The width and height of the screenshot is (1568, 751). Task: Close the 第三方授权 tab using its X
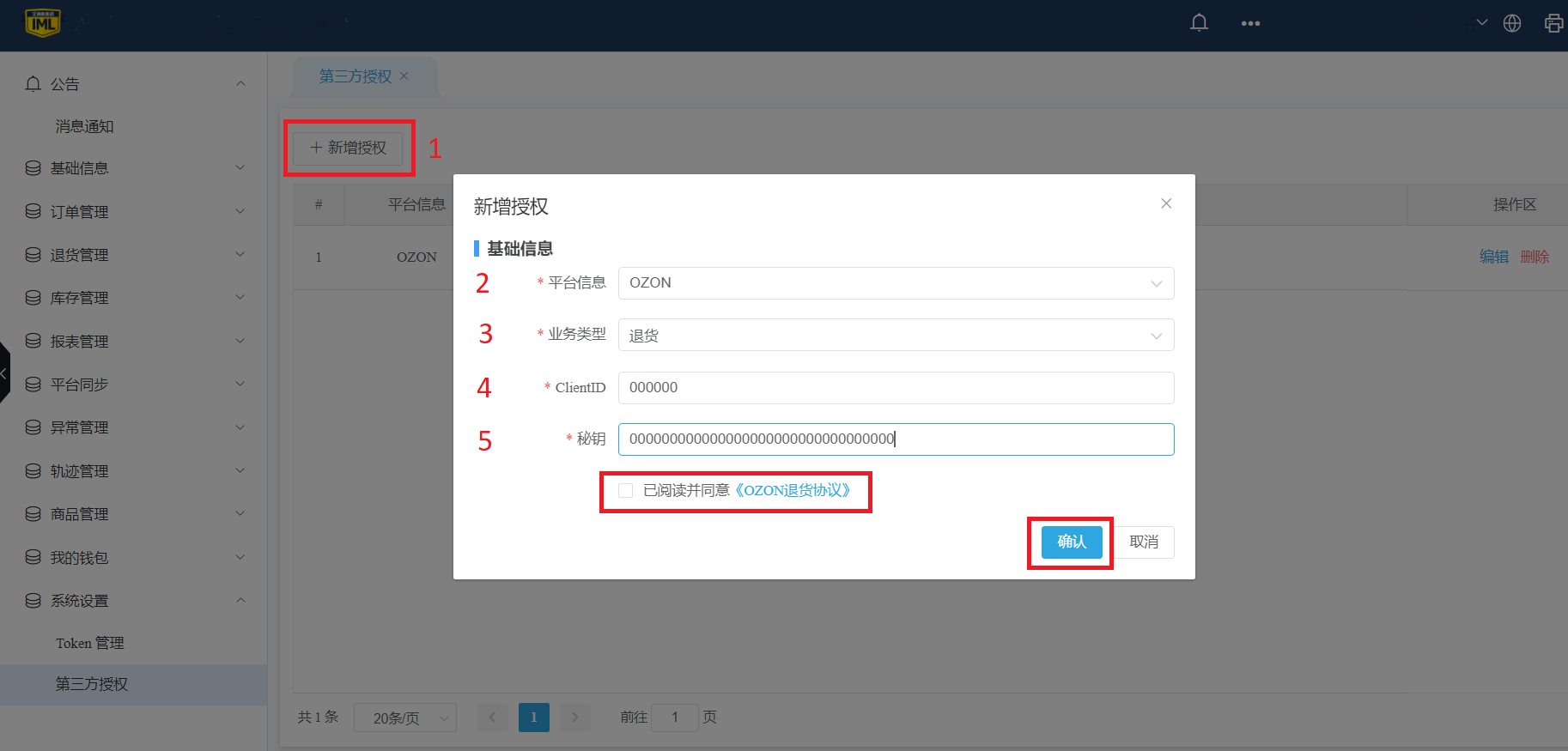click(404, 76)
